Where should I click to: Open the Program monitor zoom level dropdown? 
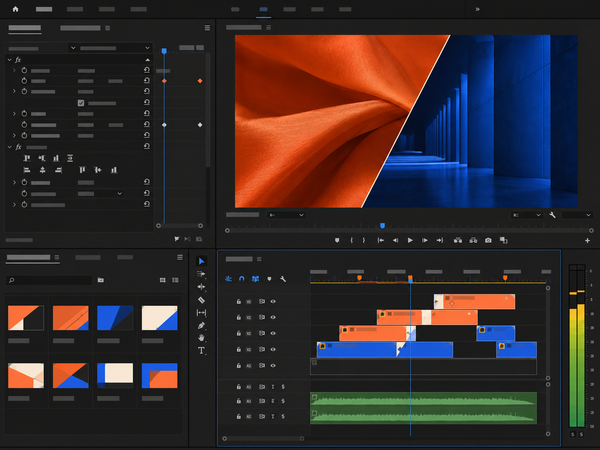[x=286, y=215]
